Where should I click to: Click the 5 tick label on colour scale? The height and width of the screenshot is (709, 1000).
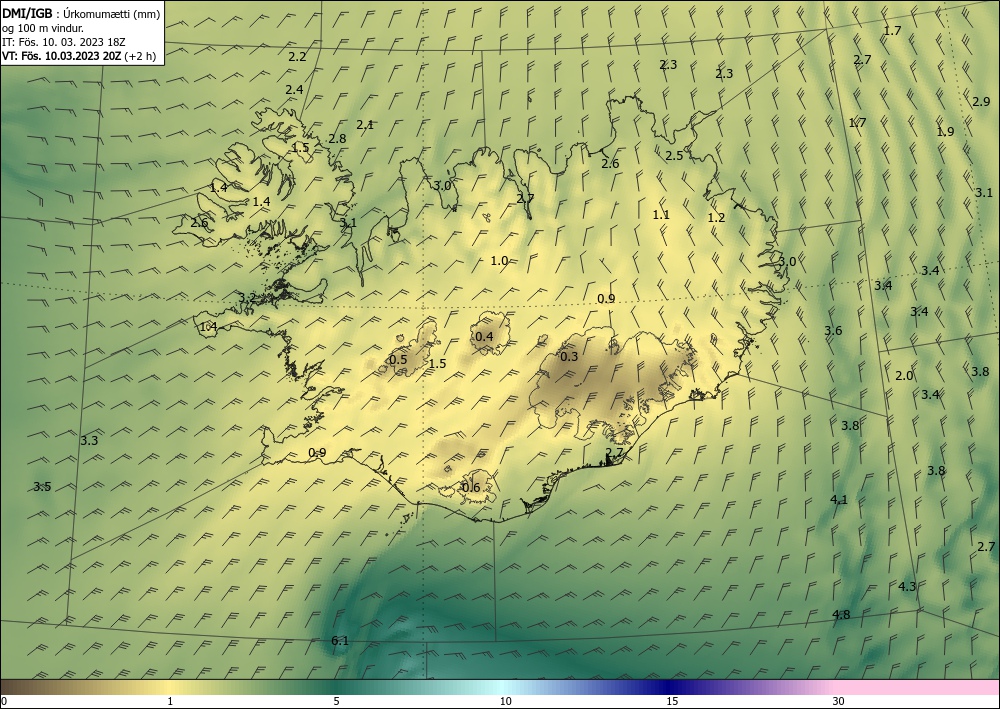(336, 702)
